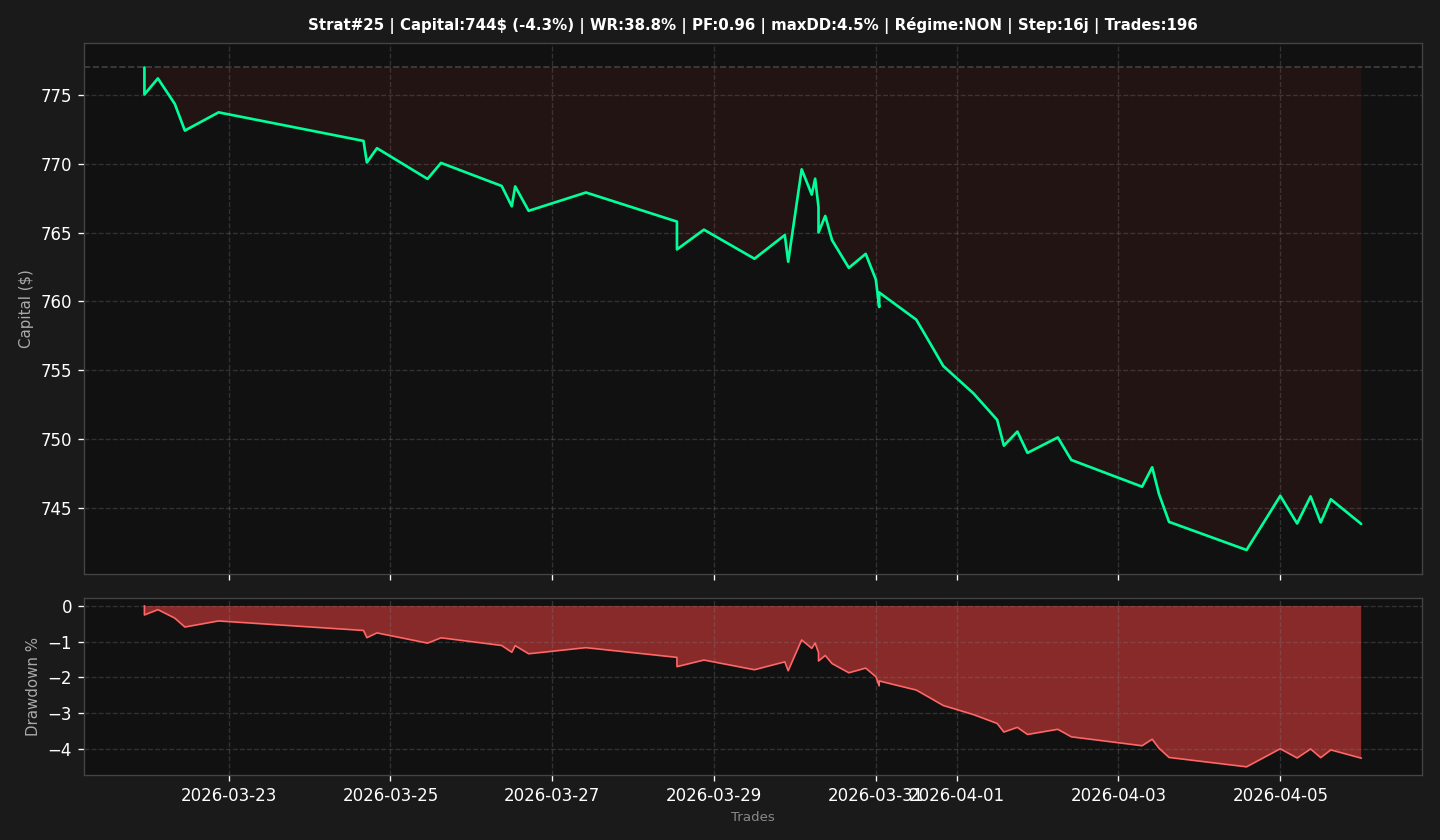Select the 760 capital axis tick label
This screenshot has height=840, width=1440.
[57, 302]
